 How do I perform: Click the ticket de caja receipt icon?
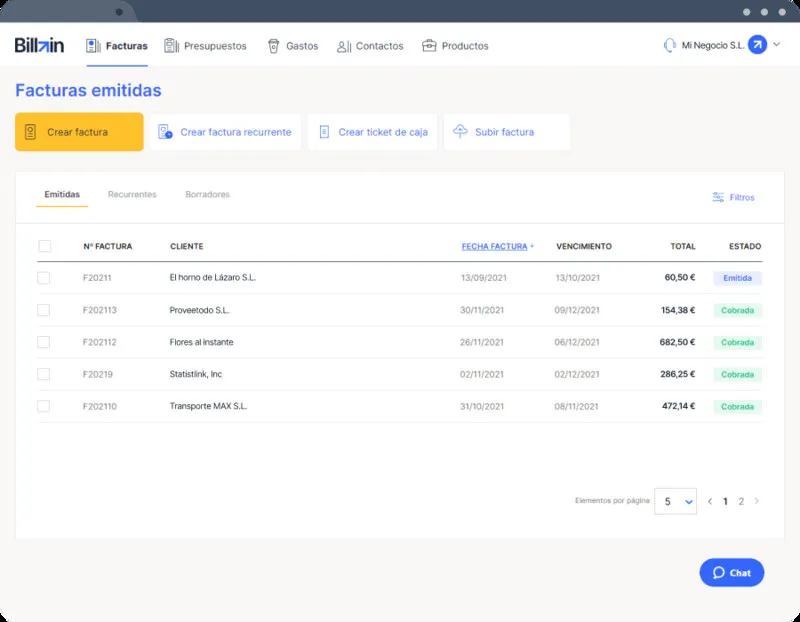pos(324,132)
